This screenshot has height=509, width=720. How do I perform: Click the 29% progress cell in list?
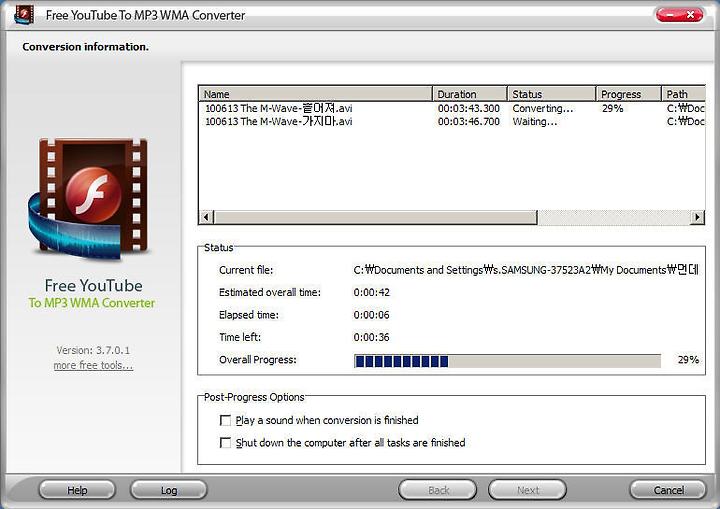click(613, 108)
